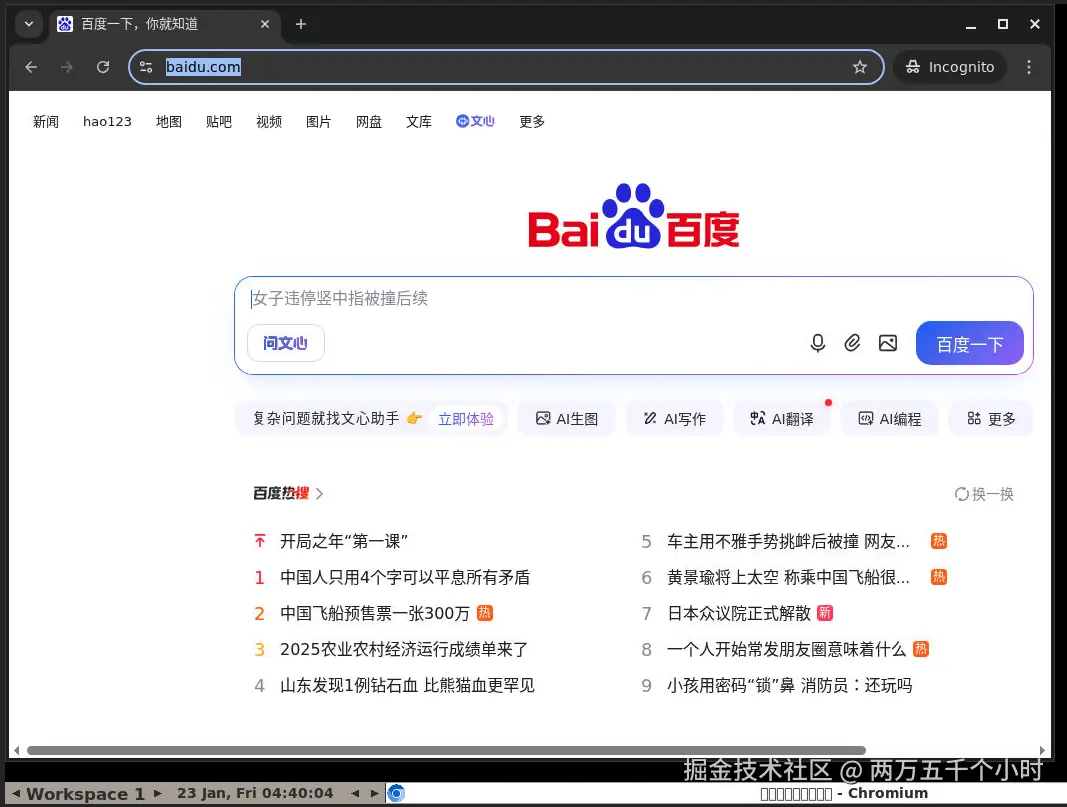The image size is (1067, 807).
Task: Open hot search 日本众议院正式解散
Action: coord(739,614)
